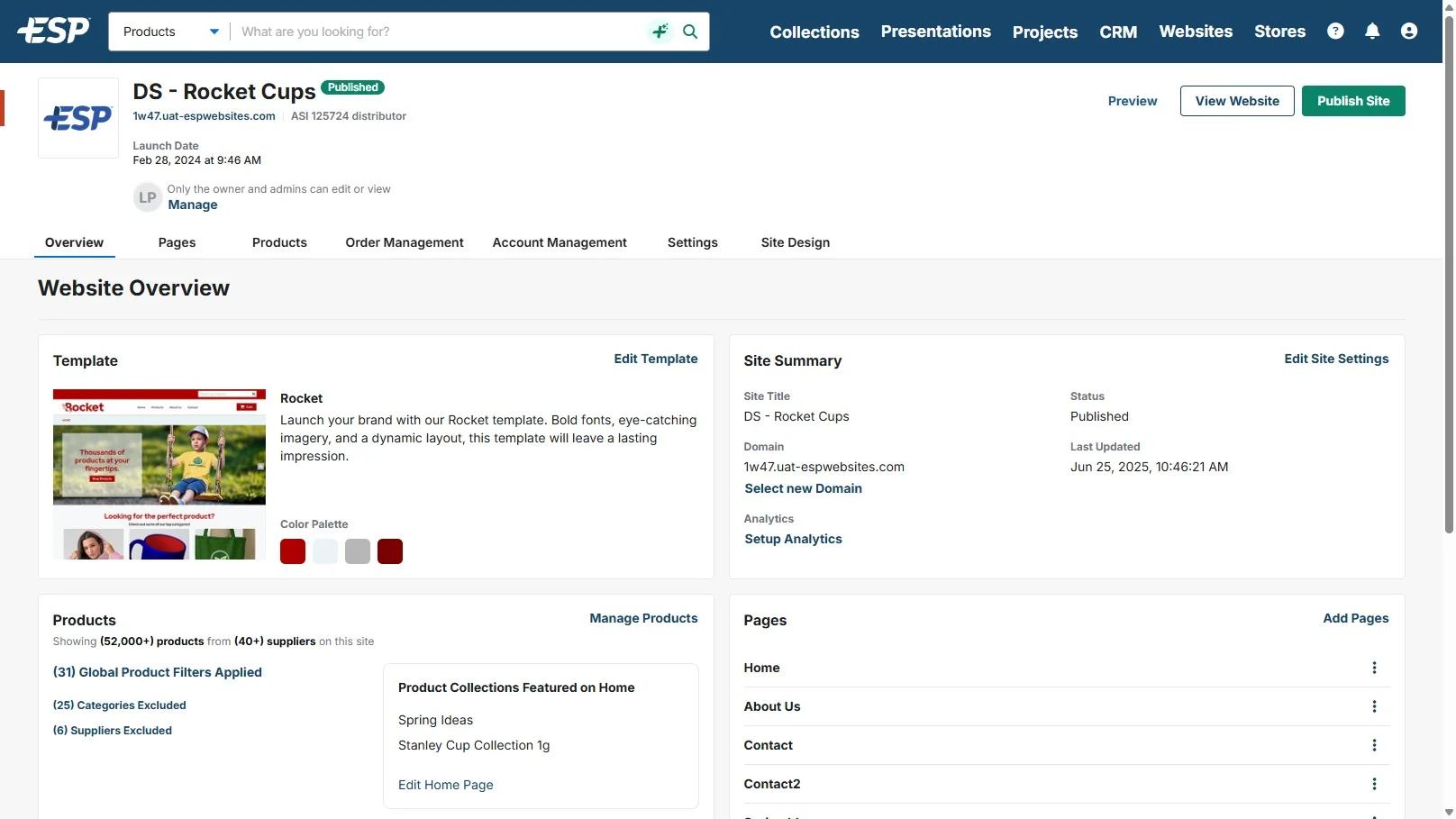Click the View Website button
Image resolution: width=1456 pixels, height=819 pixels.
pyautogui.click(x=1237, y=101)
